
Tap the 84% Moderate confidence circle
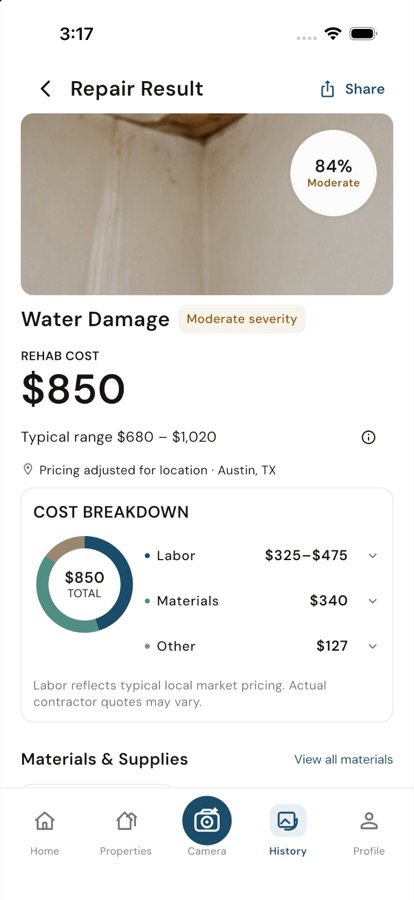coord(333,173)
